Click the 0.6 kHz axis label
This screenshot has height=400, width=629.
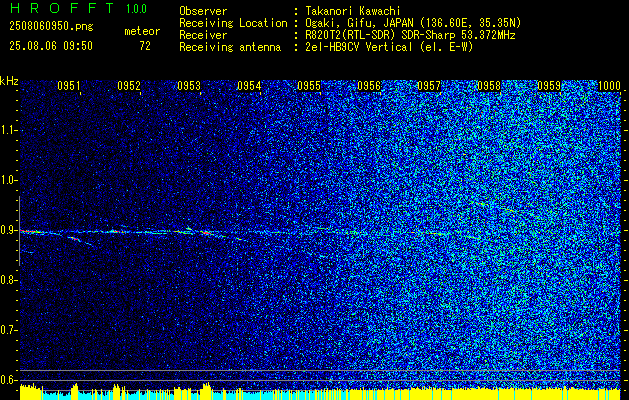pyautogui.click(x=9, y=380)
